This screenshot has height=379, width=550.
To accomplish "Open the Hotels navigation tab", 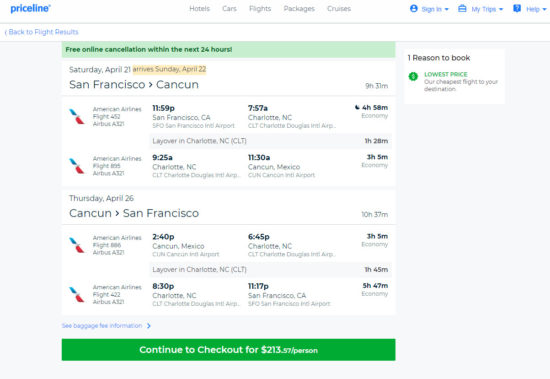I will (199, 9).
